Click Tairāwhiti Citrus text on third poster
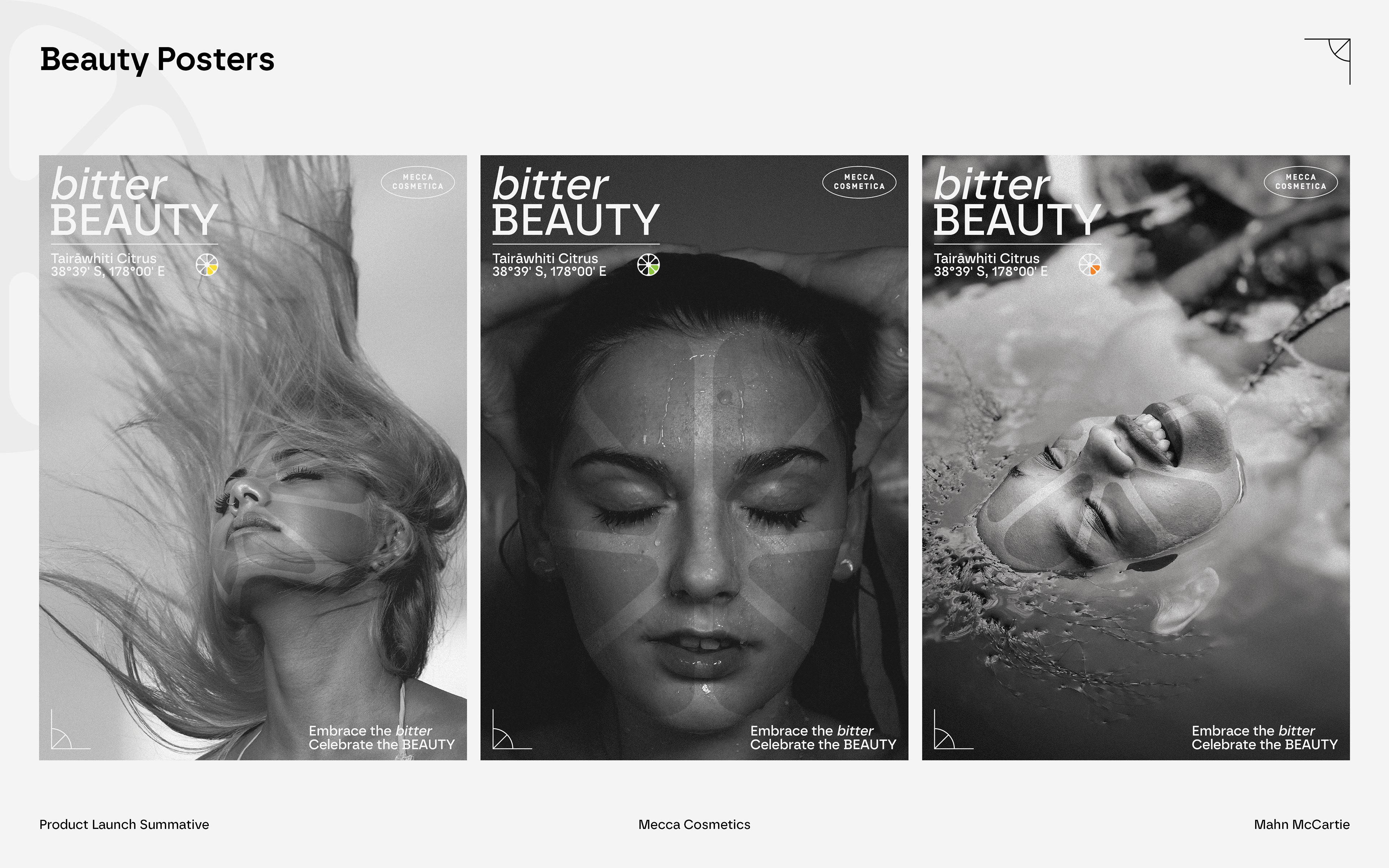 [986, 258]
